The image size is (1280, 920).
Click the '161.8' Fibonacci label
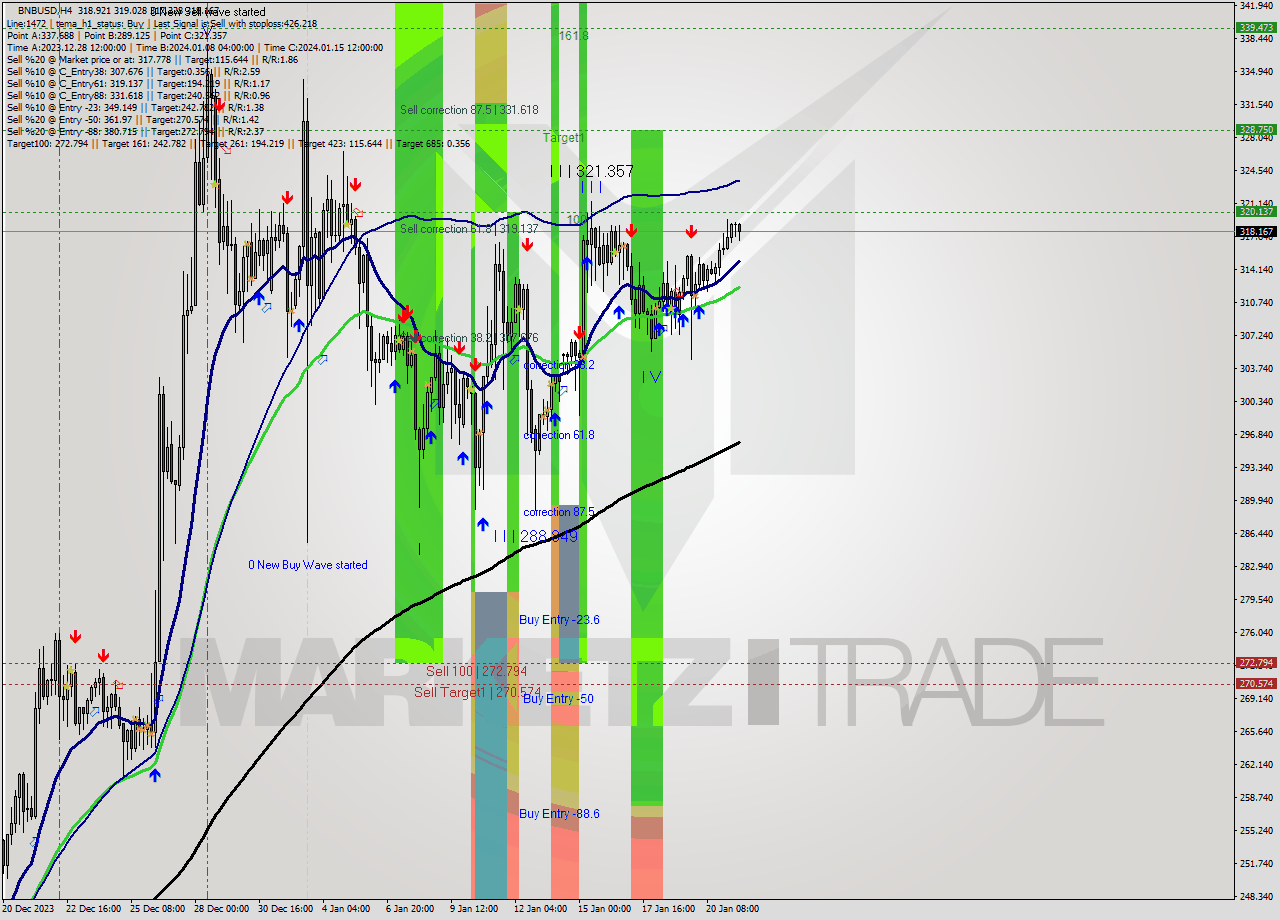573,35
